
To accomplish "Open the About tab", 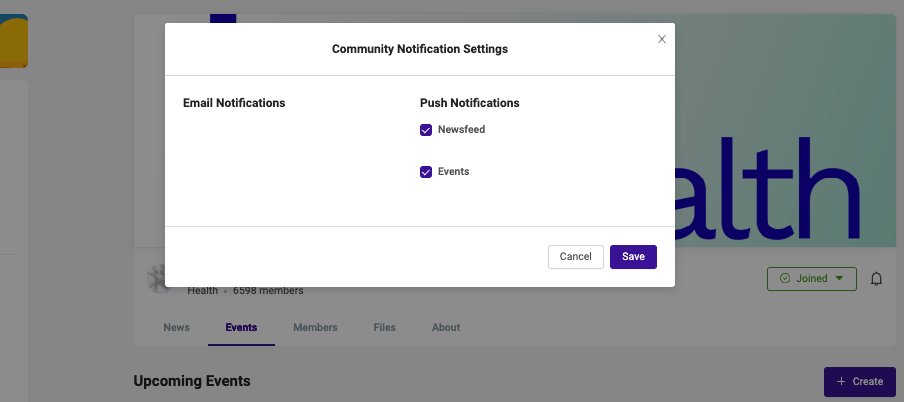I will 446,328.
